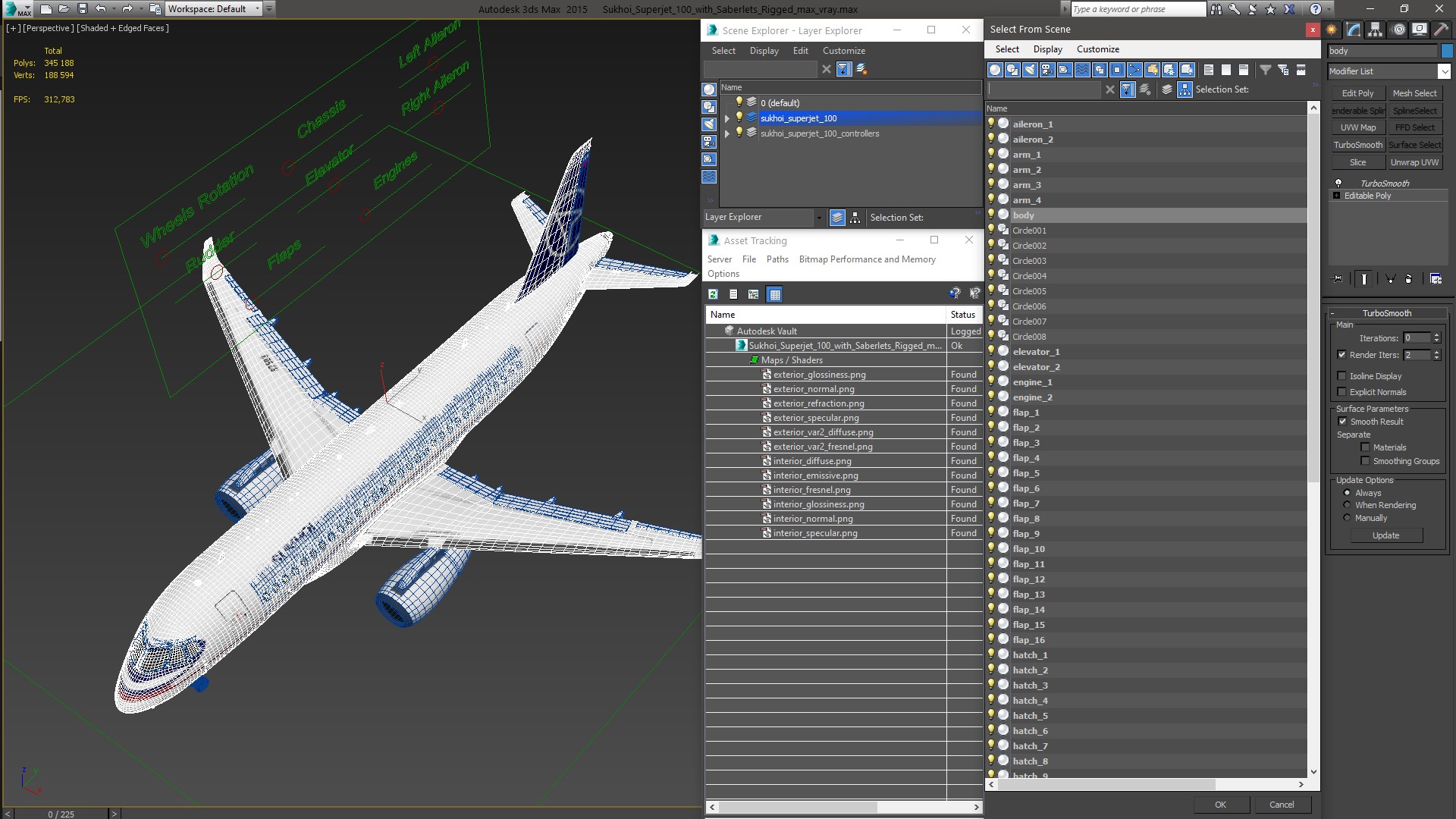
Task: Expand sukhoi_superjet_100_controllers layer
Action: [726, 133]
